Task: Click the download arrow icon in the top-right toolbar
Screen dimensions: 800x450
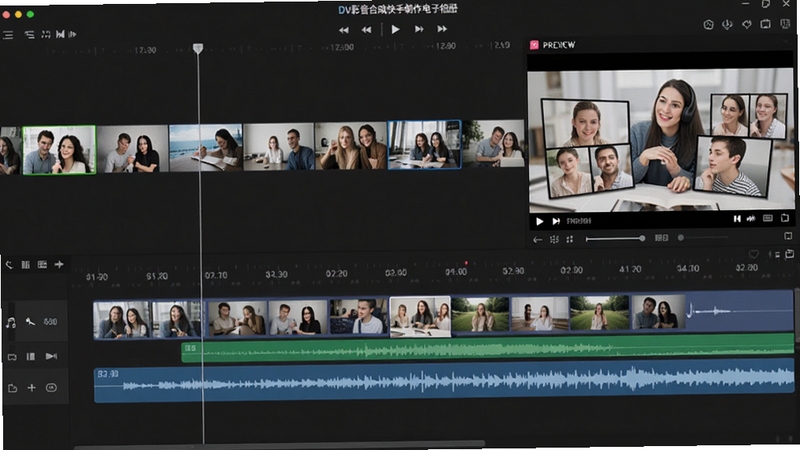Action: click(x=727, y=24)
